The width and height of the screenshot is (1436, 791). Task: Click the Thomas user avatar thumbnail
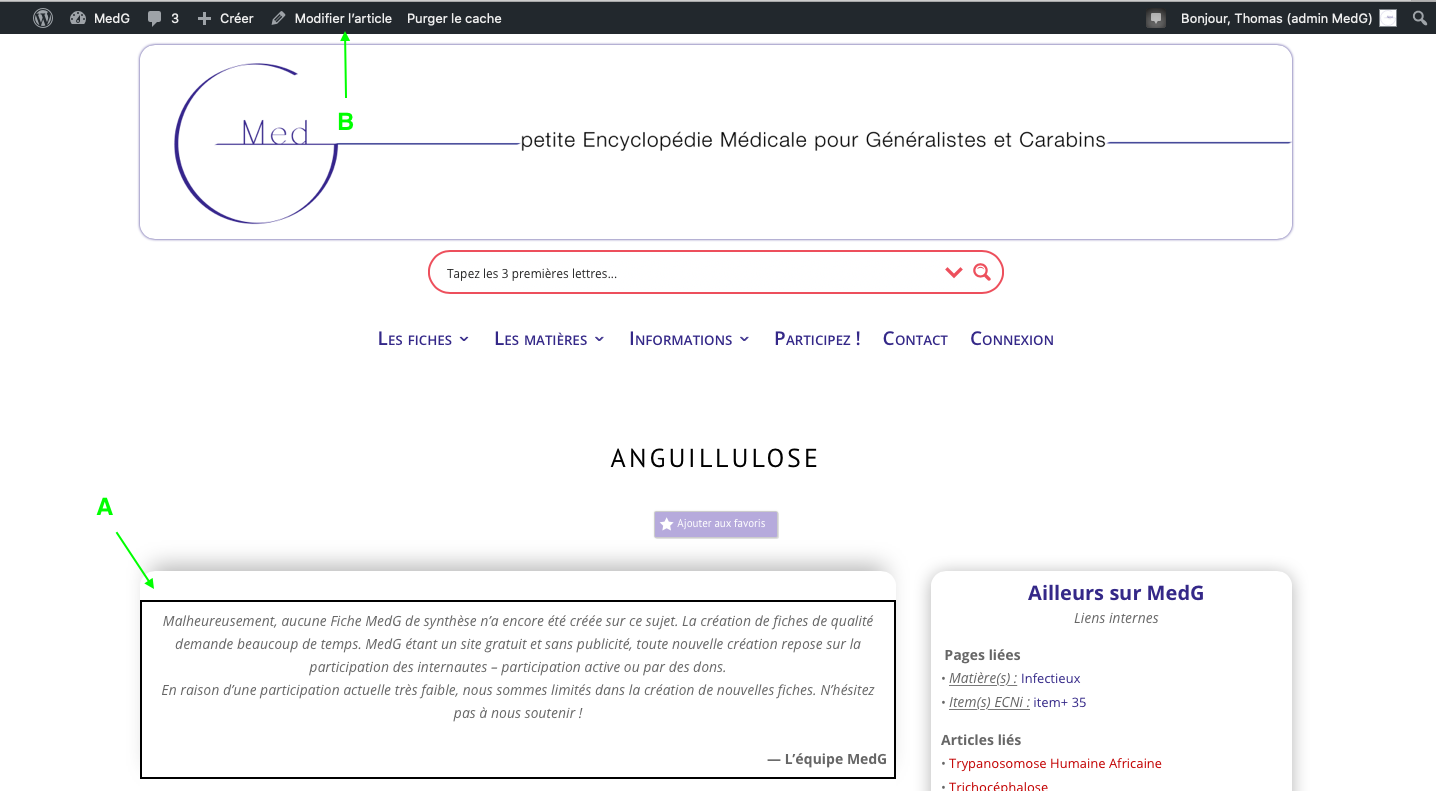point(1388,18)
